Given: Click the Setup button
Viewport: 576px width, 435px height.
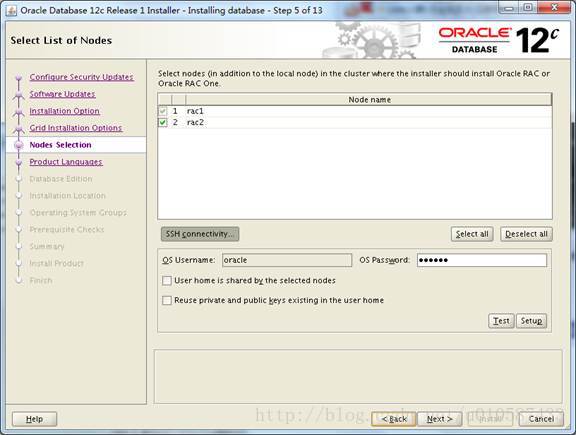Looking at the screenshot, I should pyautogui.click(x=531, y=321).
